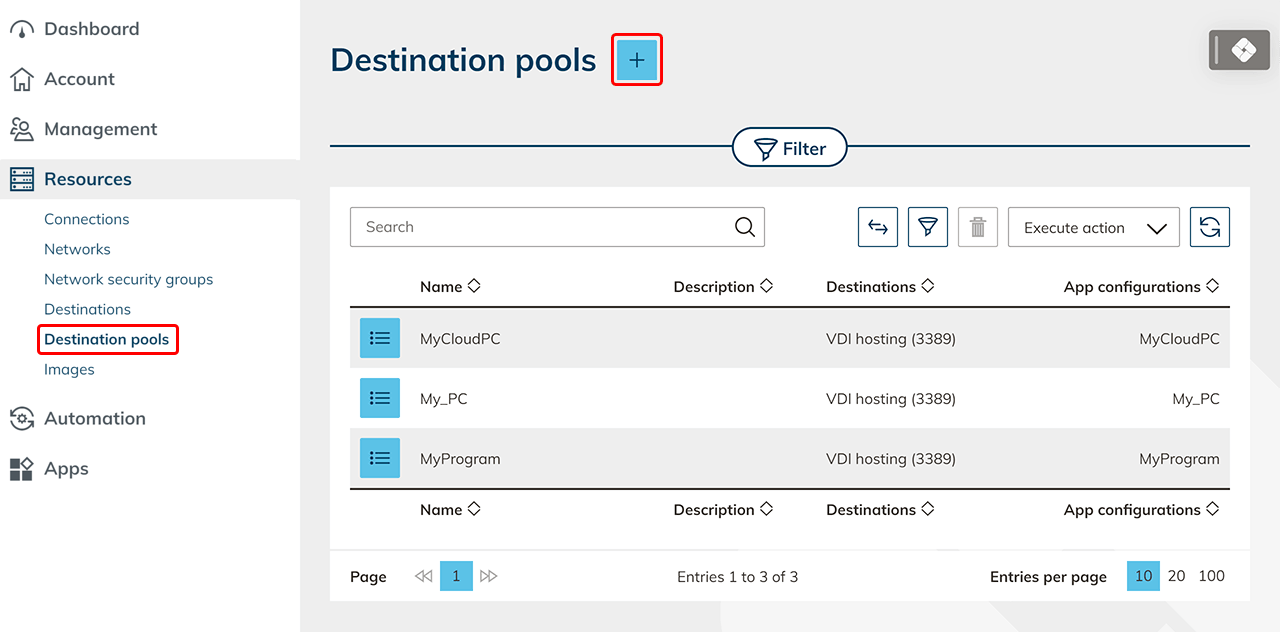
Task: Open the Images link in sidebar
Action: click(x=69, y=369)
